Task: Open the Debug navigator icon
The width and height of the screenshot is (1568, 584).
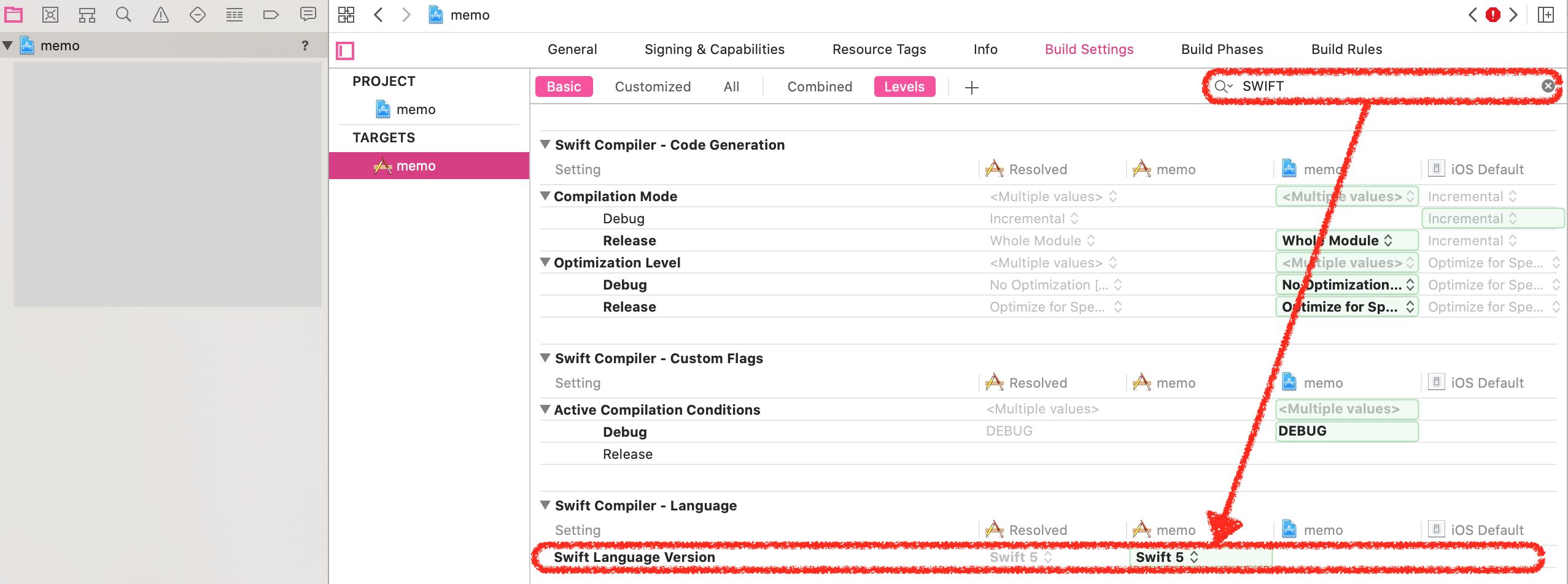Action: [x=235, y=15]
